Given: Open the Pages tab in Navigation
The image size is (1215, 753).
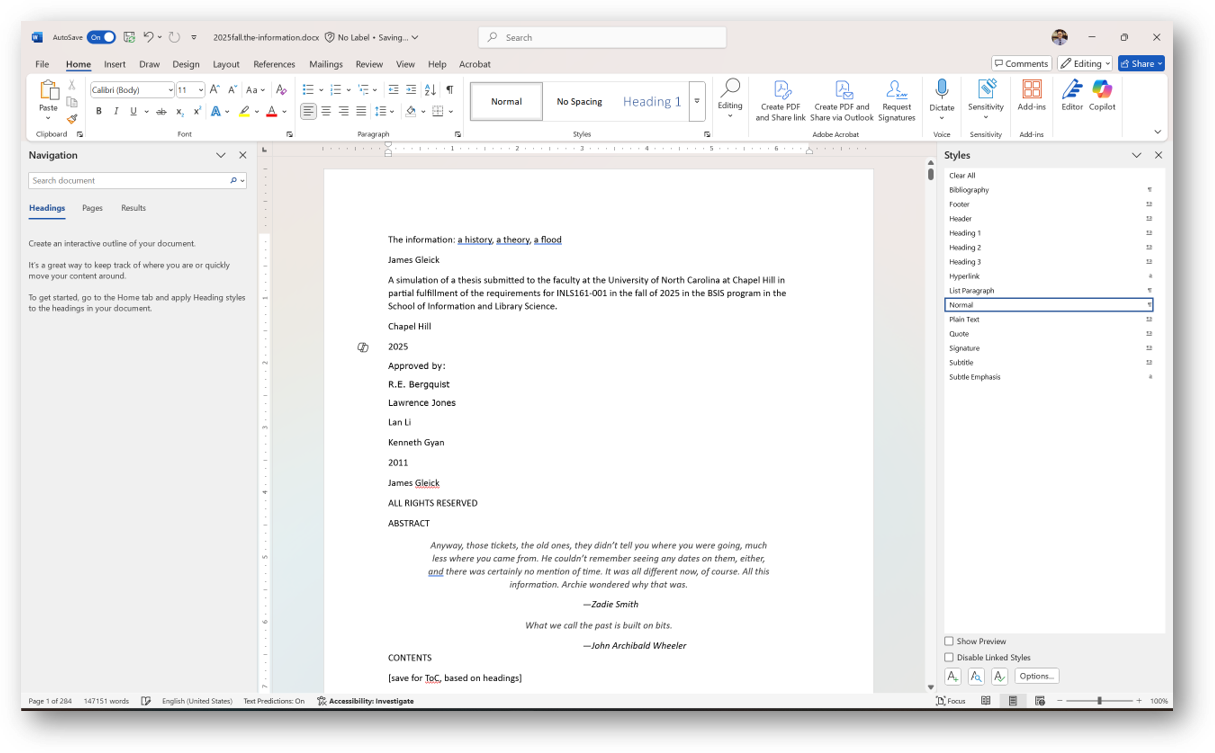Looking at the screenshot, I should tap(92, 208).
